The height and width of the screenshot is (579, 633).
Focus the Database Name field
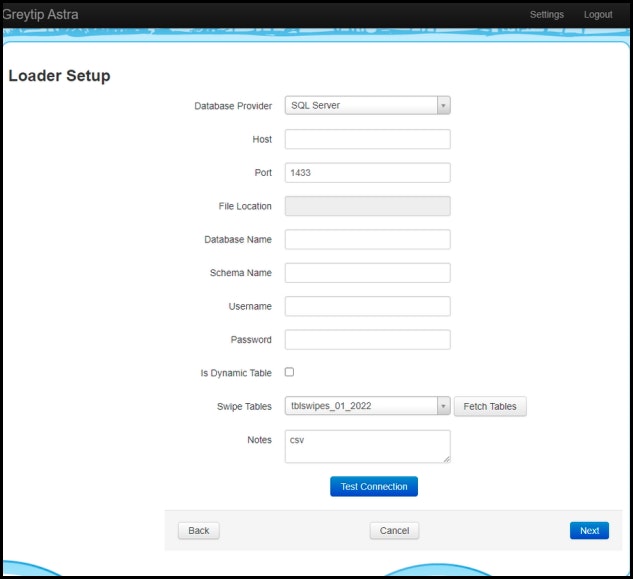point(367,239)
